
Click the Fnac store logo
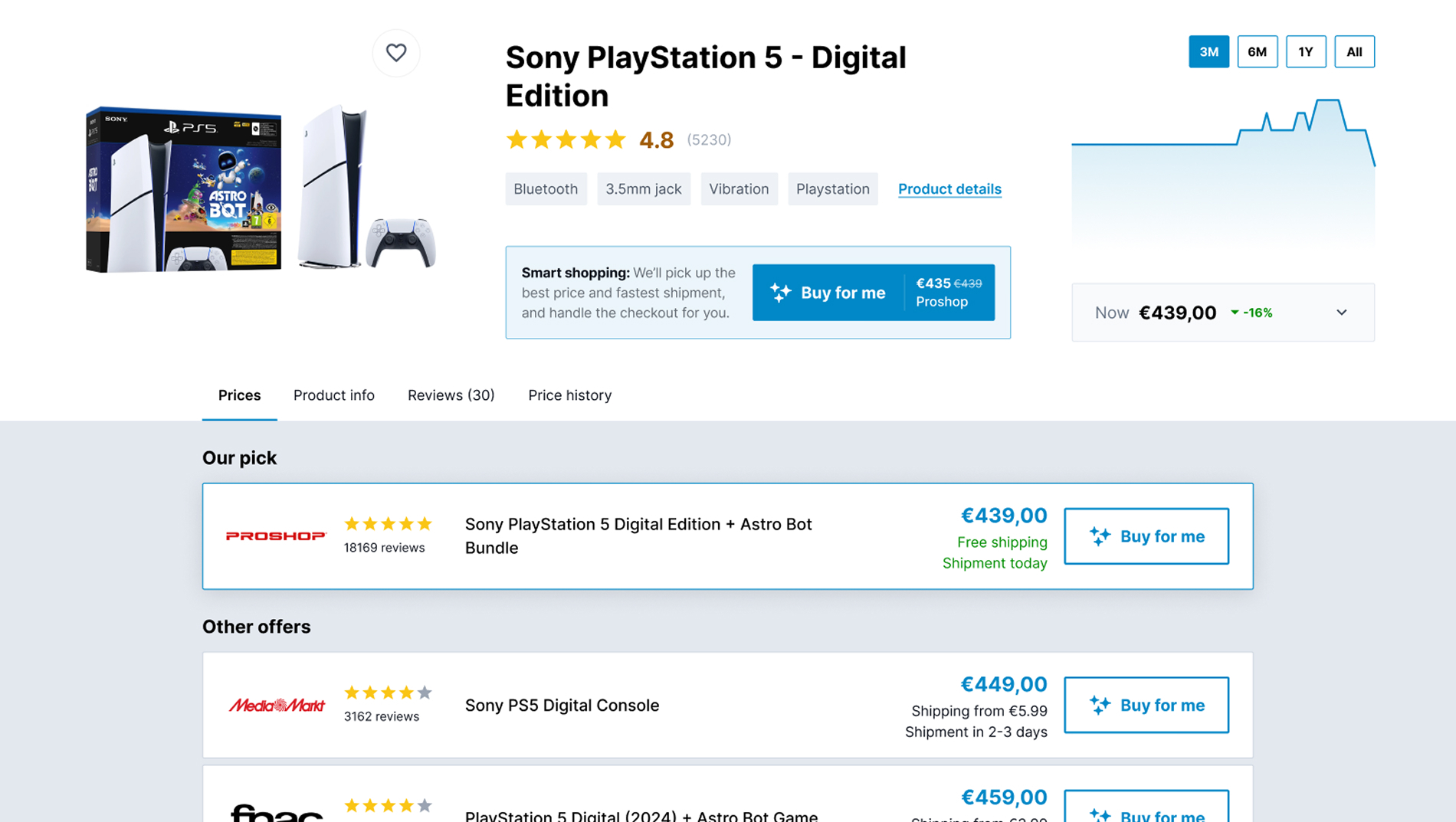pos(276,812)
